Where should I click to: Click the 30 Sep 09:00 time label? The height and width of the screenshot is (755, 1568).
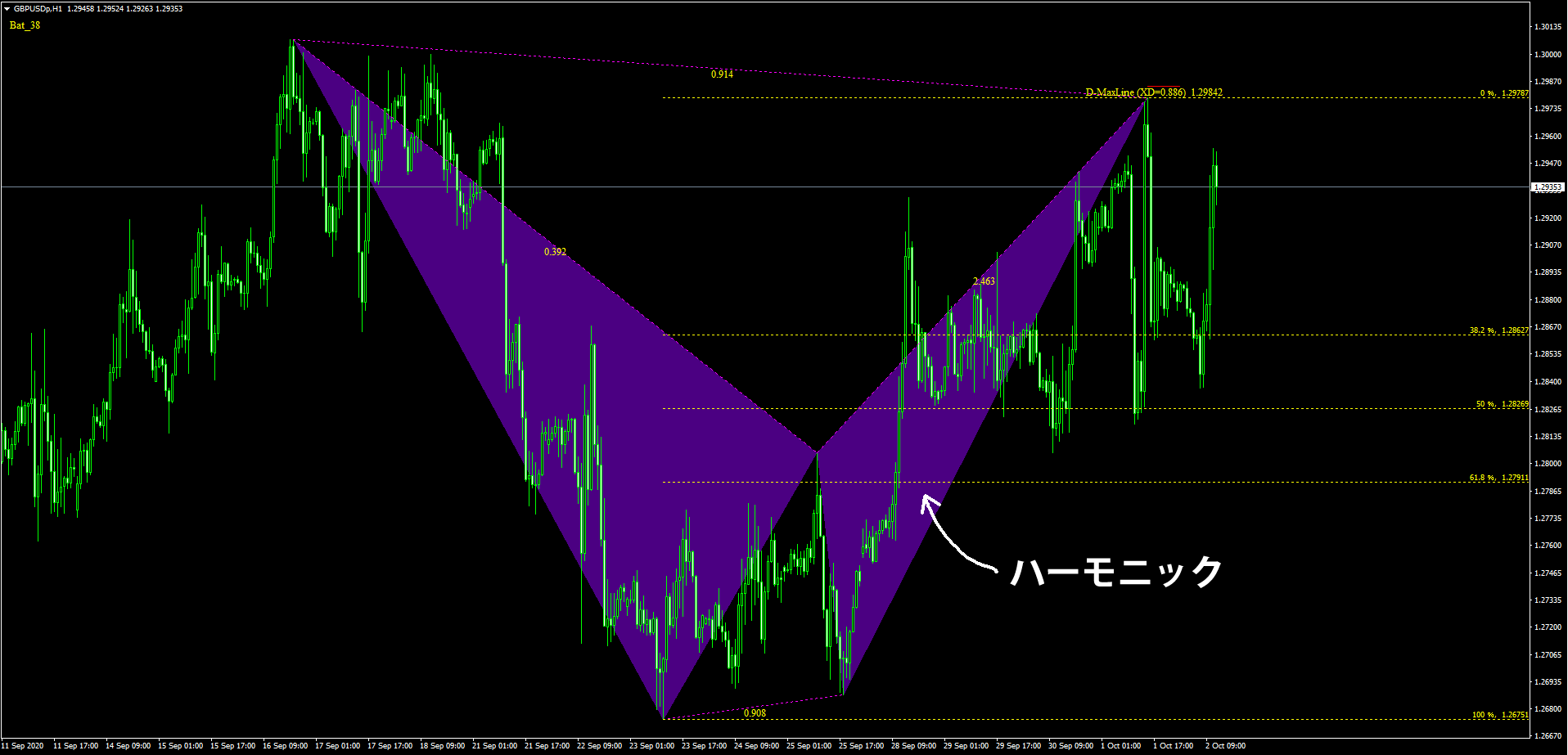(1070, 746)
